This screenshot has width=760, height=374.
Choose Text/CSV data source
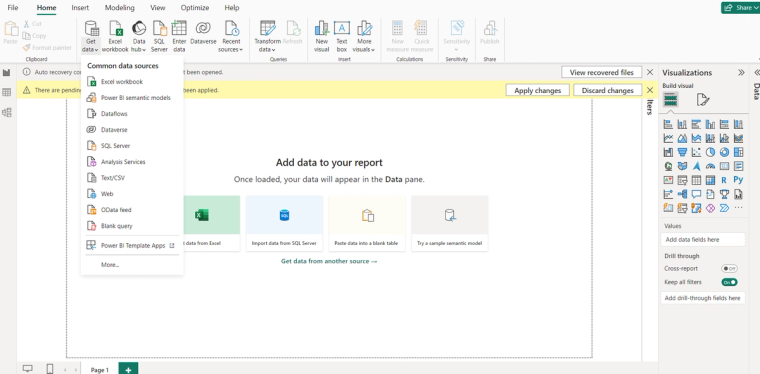click(x=132, y=178)
